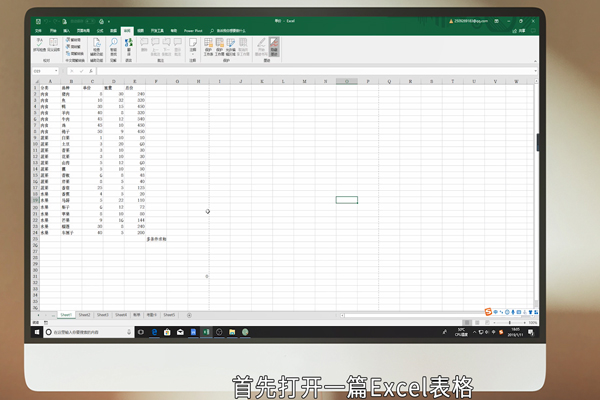Open the Translate tool
This screenshot has height=400, width=600.
pyautogui.click(x=129, y=47)
